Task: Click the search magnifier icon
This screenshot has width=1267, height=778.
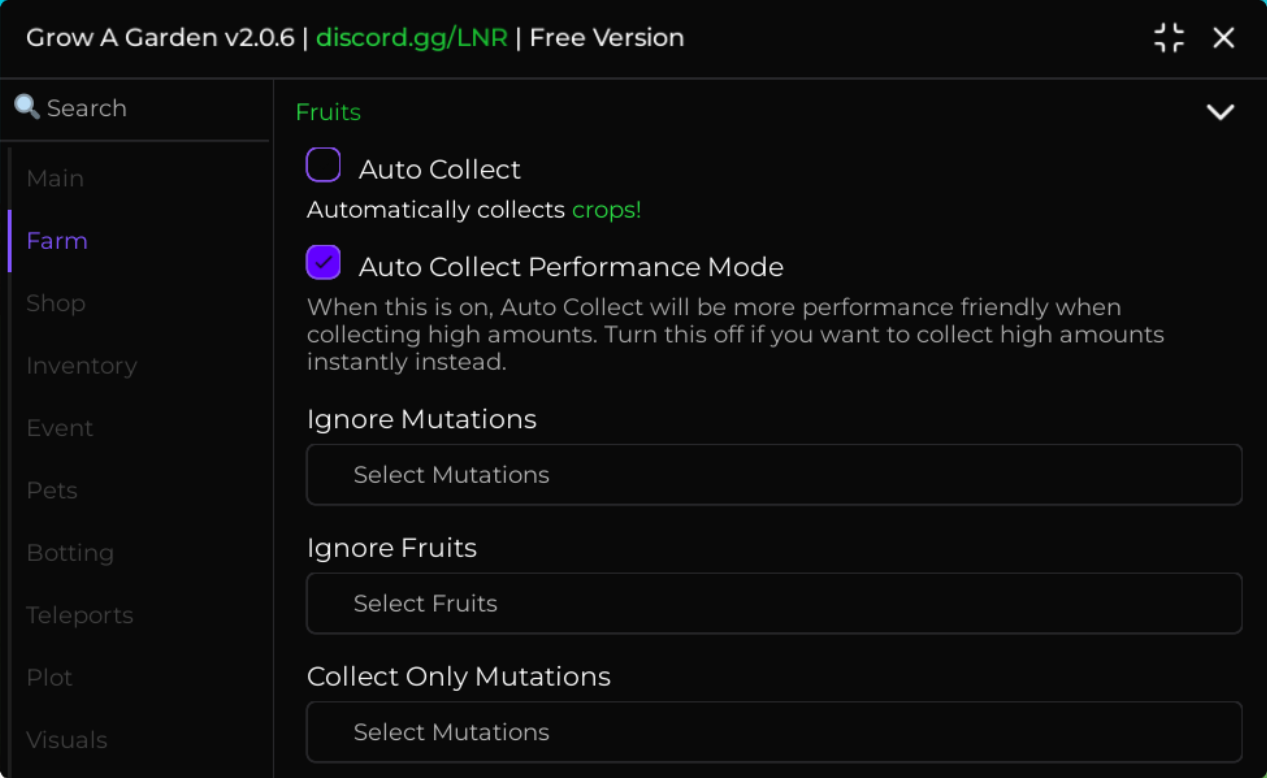Action: point(27,107)
